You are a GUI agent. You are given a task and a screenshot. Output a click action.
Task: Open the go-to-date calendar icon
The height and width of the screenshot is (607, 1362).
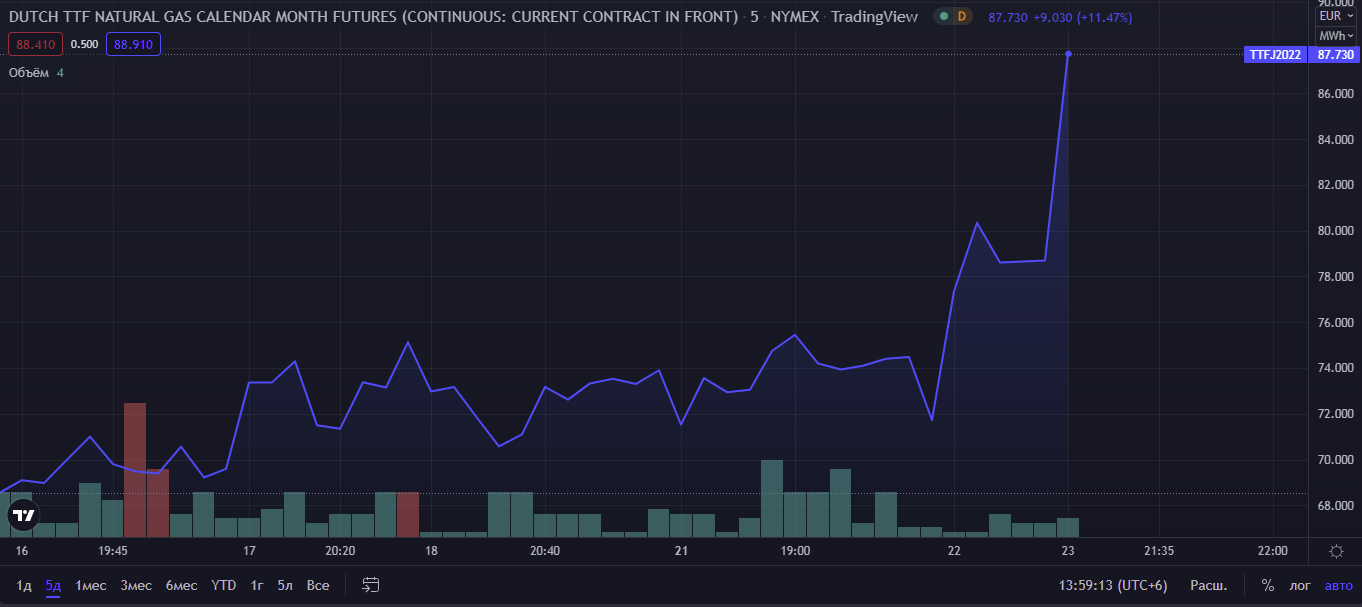(371, 585)
